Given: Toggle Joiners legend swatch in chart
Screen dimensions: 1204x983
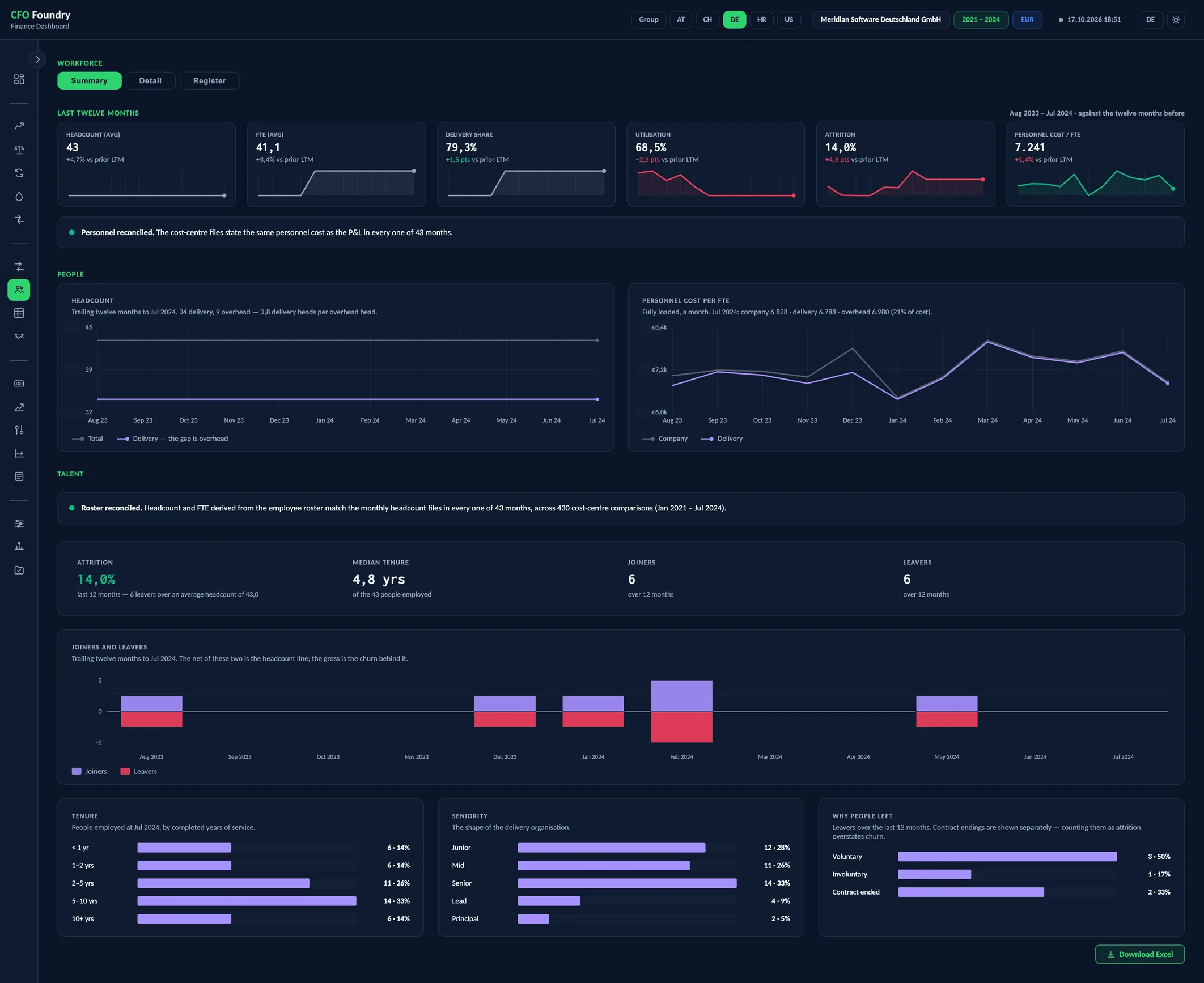Looking at the screenshot, I should click(x=77, y=771).
